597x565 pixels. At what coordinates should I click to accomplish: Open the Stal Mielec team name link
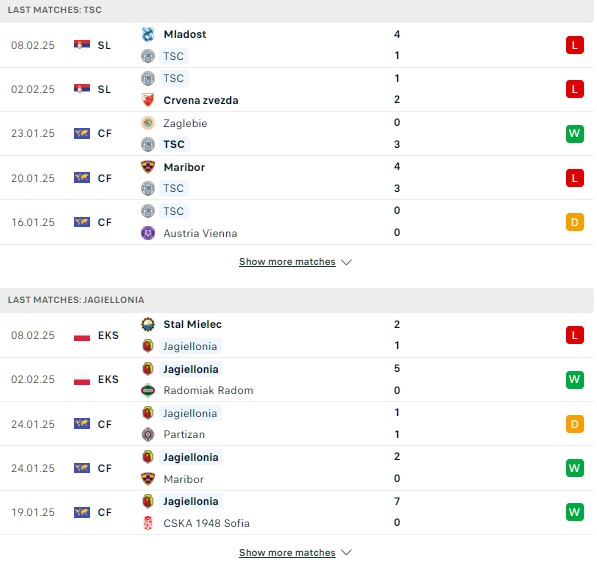click(193, 324)
